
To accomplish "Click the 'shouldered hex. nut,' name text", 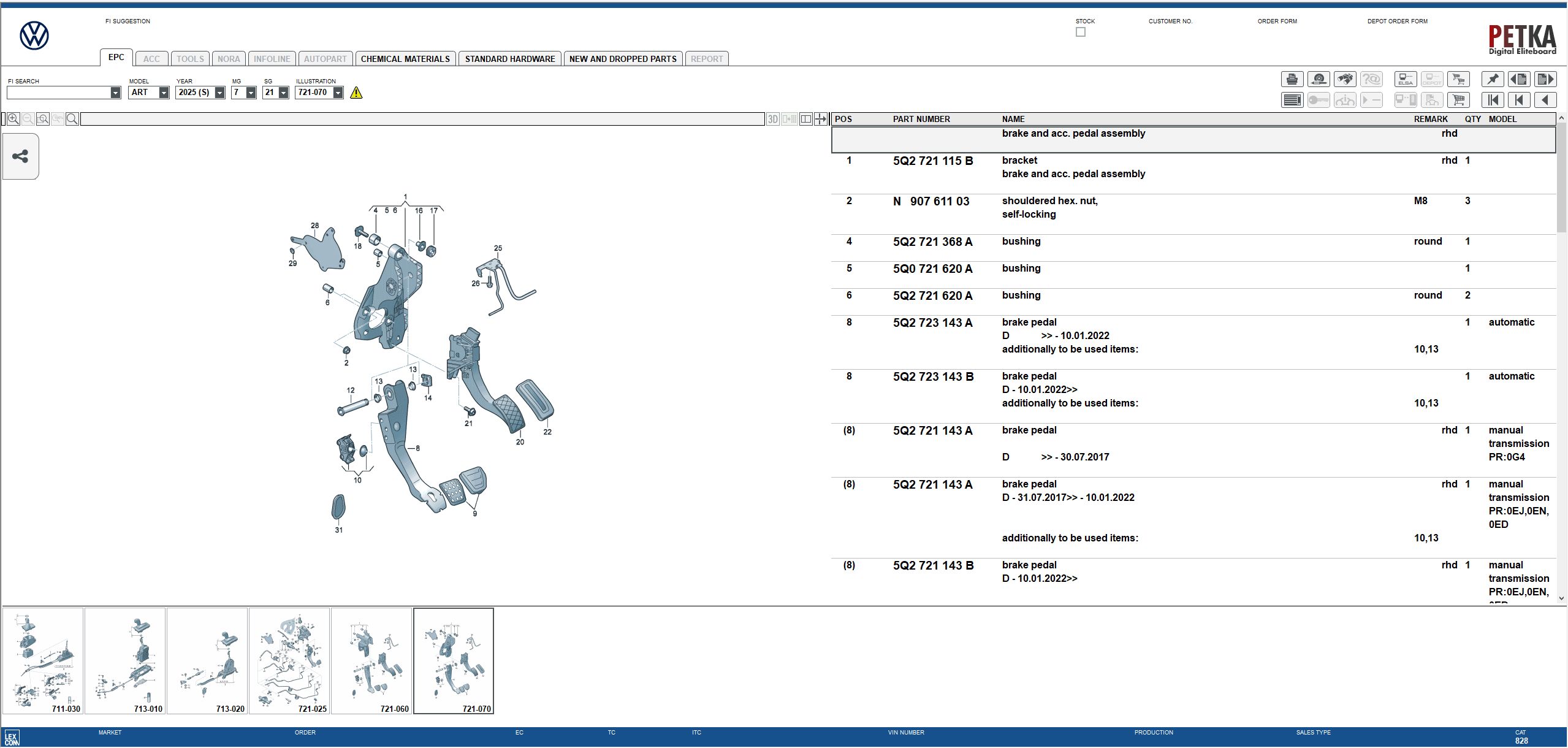I will click(1049, 201).
